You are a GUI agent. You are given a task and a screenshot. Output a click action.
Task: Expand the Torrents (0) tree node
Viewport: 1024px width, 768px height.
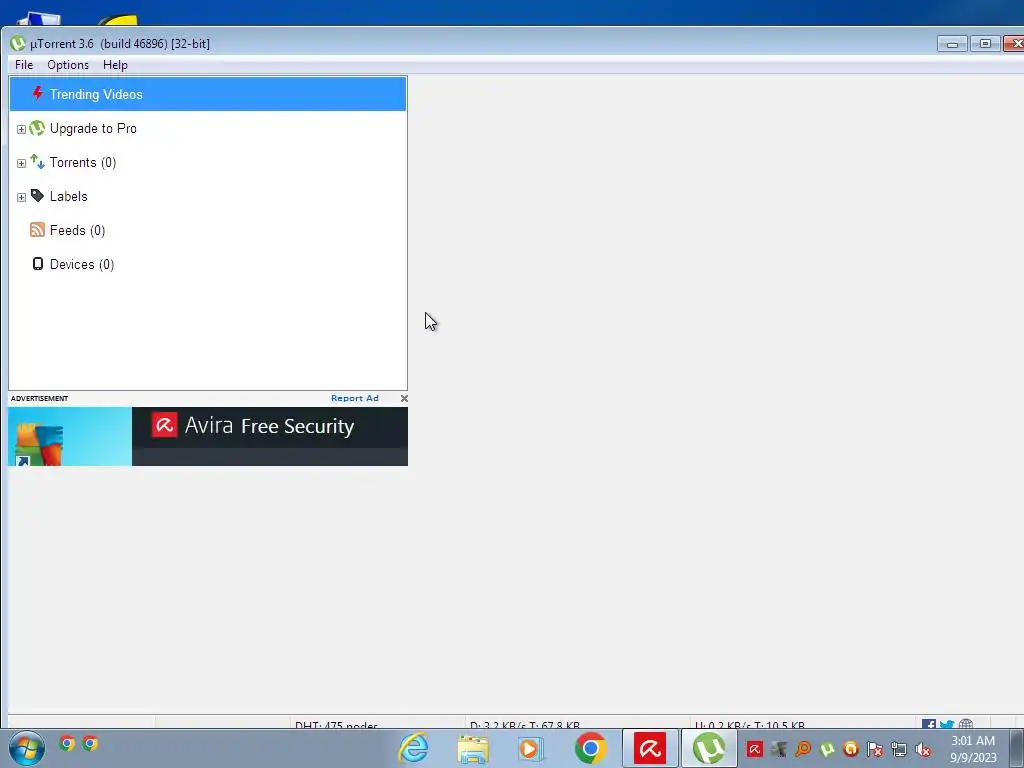pos(21,163)
